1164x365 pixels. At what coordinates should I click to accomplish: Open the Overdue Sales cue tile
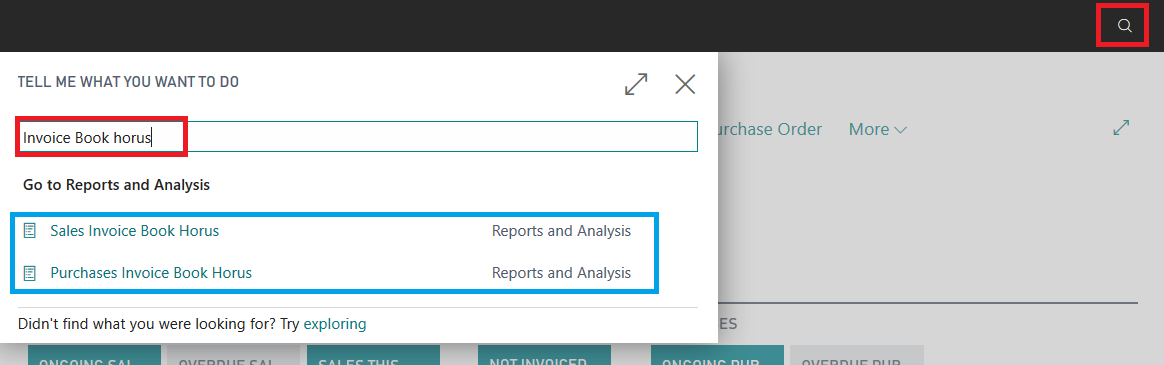(233, 355)
